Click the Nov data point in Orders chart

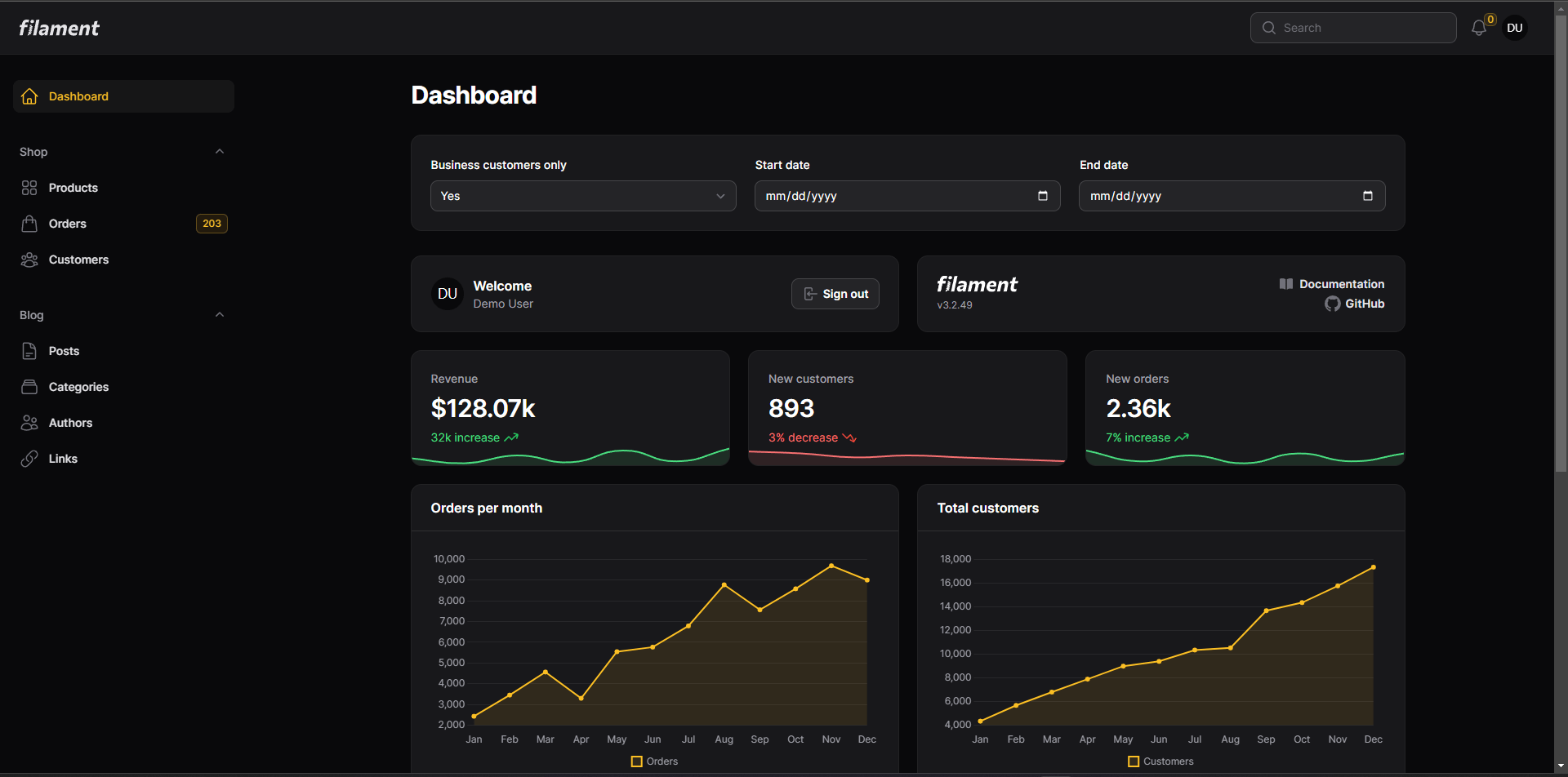click(831, 566)
